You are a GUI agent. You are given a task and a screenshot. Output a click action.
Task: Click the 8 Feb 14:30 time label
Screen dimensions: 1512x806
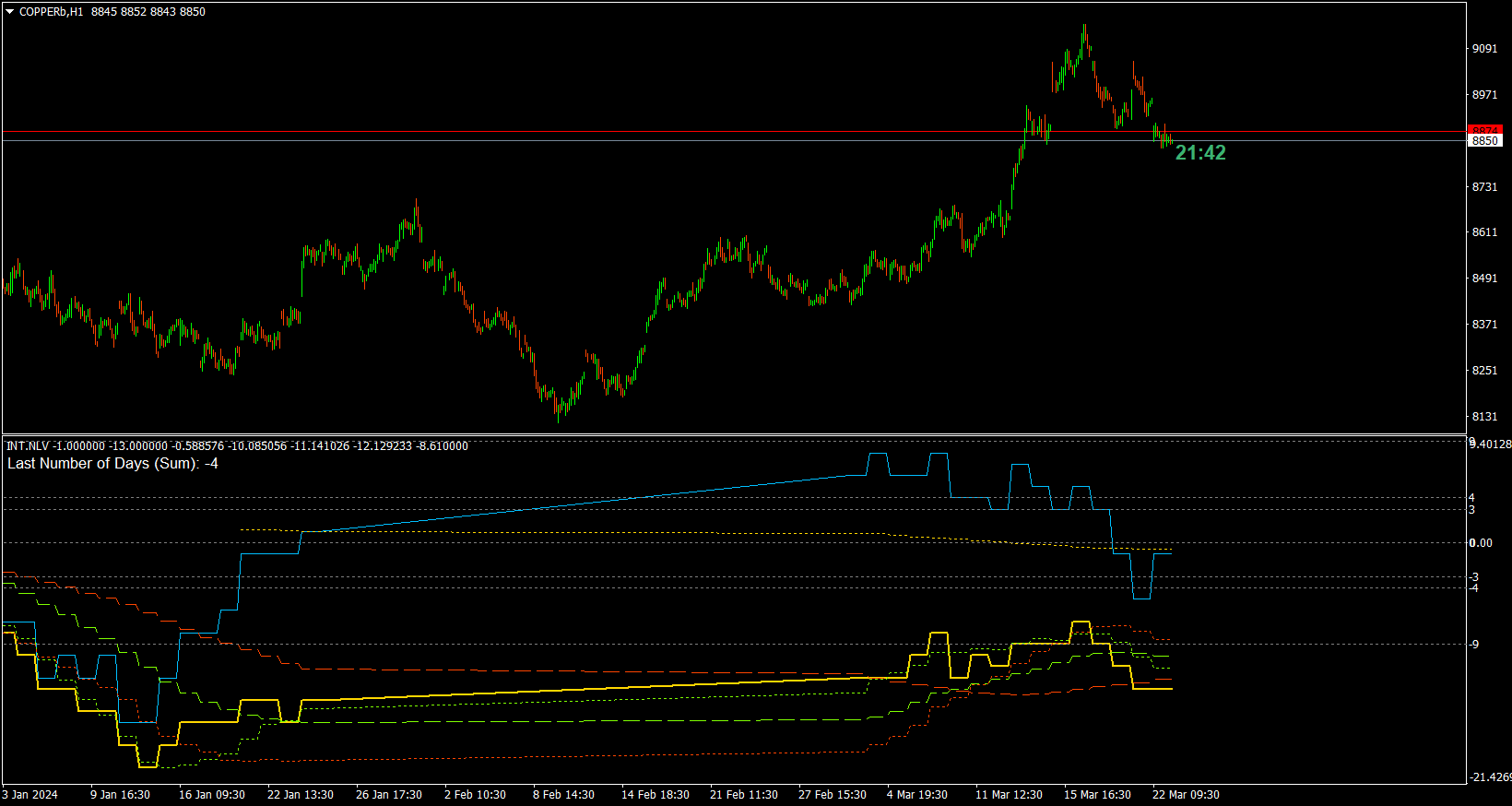563,795
